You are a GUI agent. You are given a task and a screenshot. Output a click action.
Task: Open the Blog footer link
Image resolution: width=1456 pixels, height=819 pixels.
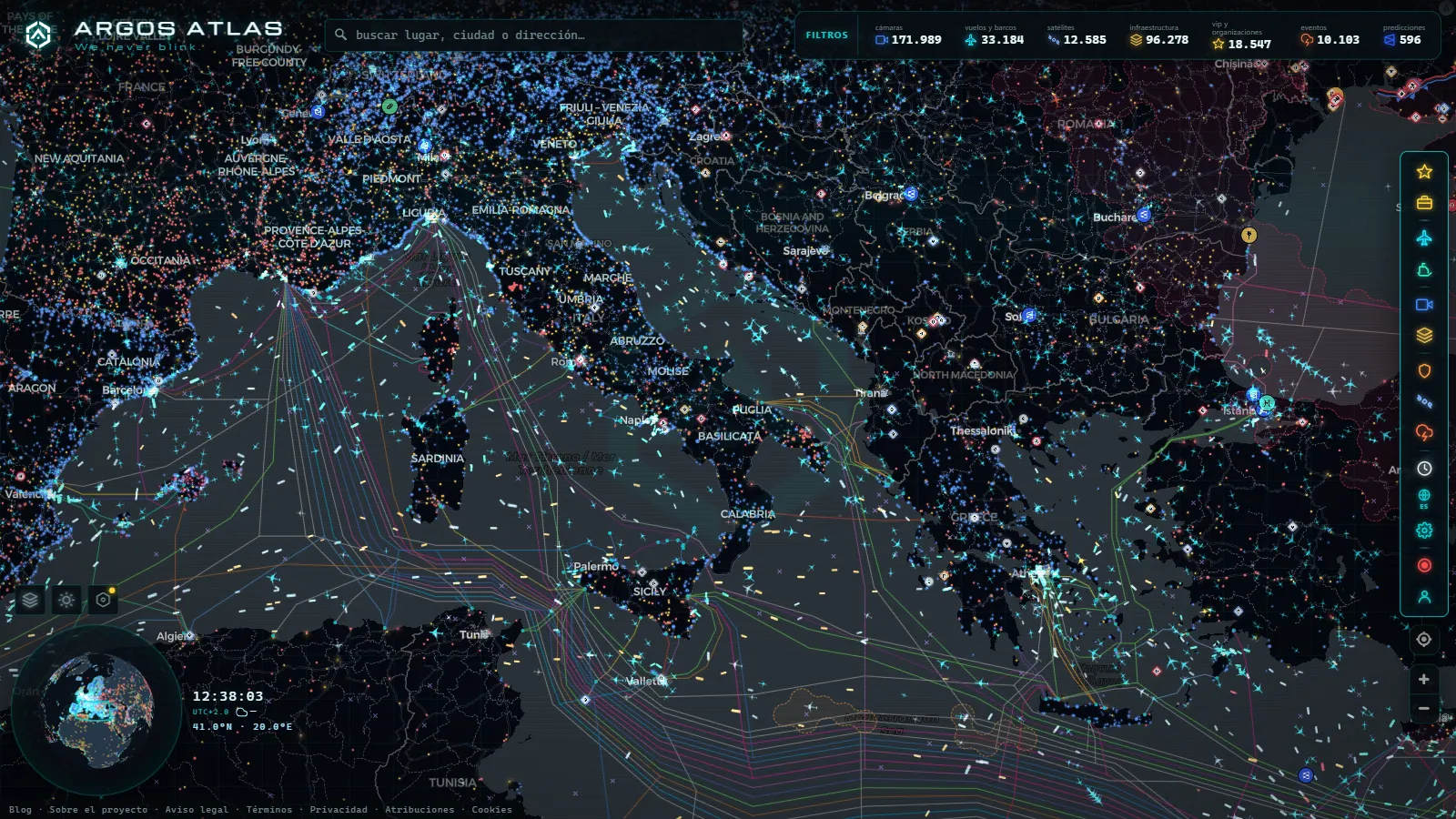click(20, 809)
